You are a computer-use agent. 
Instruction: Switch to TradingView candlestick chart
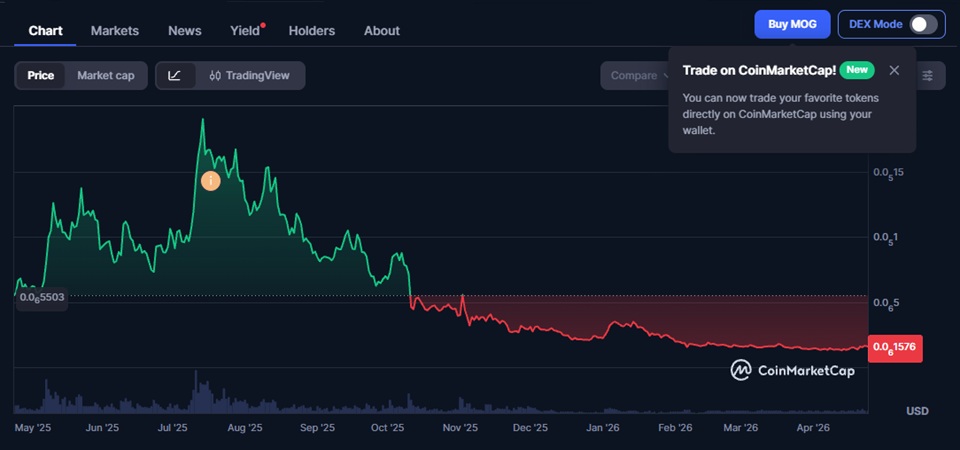point(249,75)
